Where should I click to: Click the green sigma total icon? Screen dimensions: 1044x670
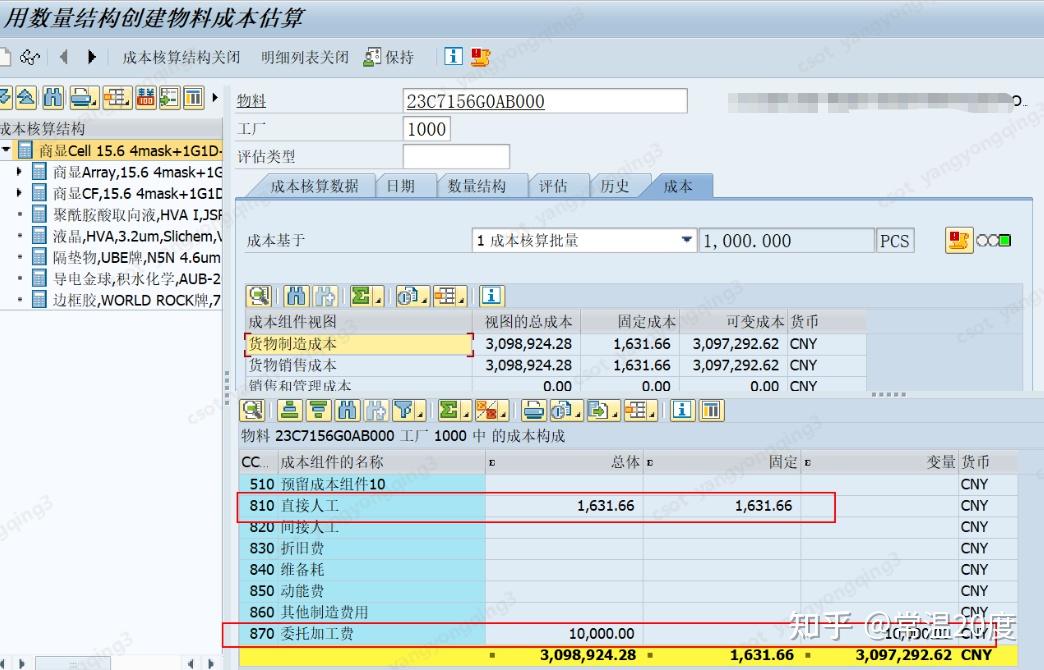coord(447,410)
